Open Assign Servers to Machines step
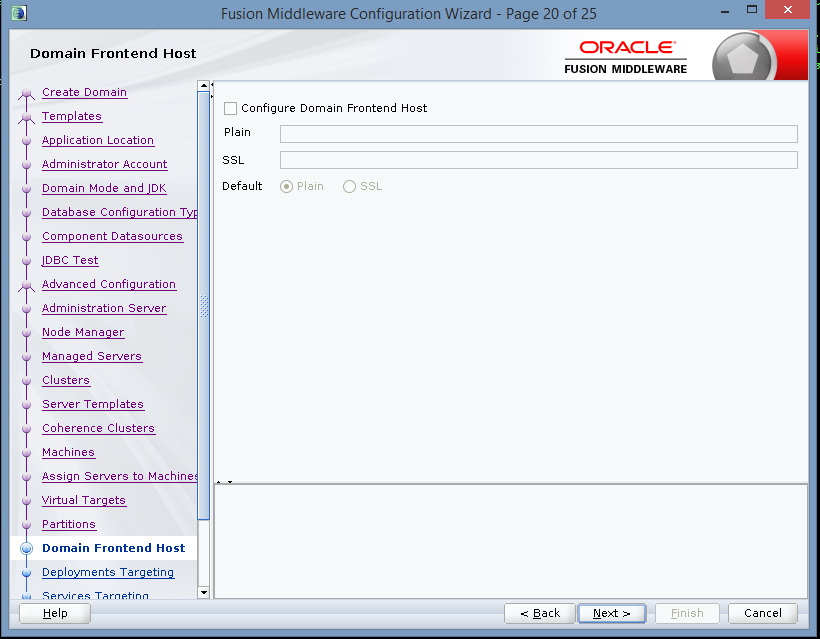 tap(120, 477)
